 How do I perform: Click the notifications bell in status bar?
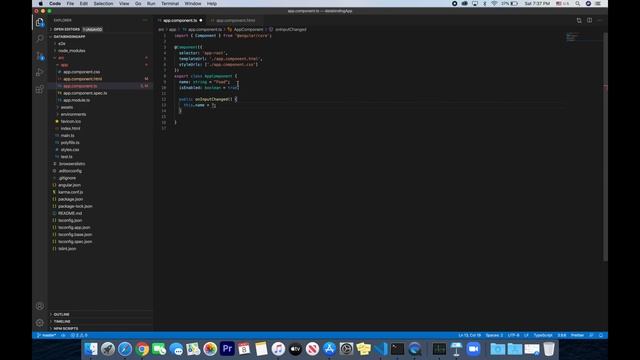pyautogui.click(x=601, y=336)
